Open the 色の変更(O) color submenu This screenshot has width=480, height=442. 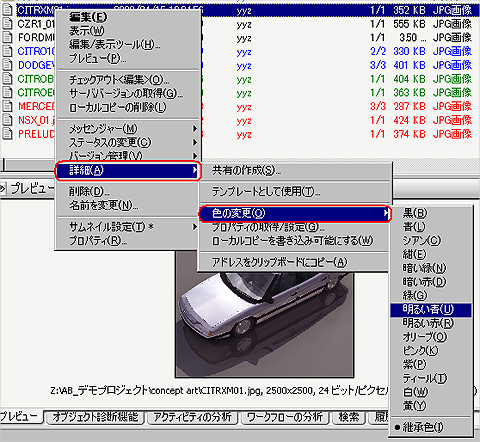click(295, 213)
